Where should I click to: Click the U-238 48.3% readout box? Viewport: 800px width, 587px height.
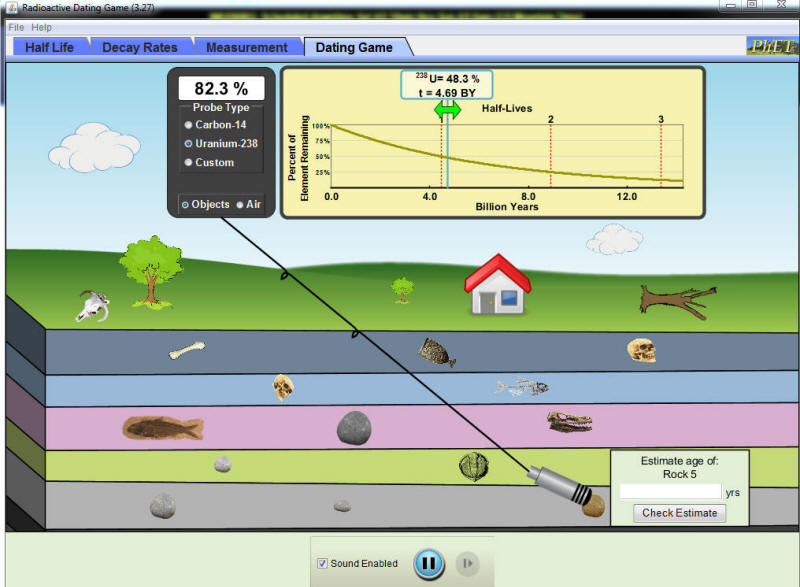tap(446, 85)
